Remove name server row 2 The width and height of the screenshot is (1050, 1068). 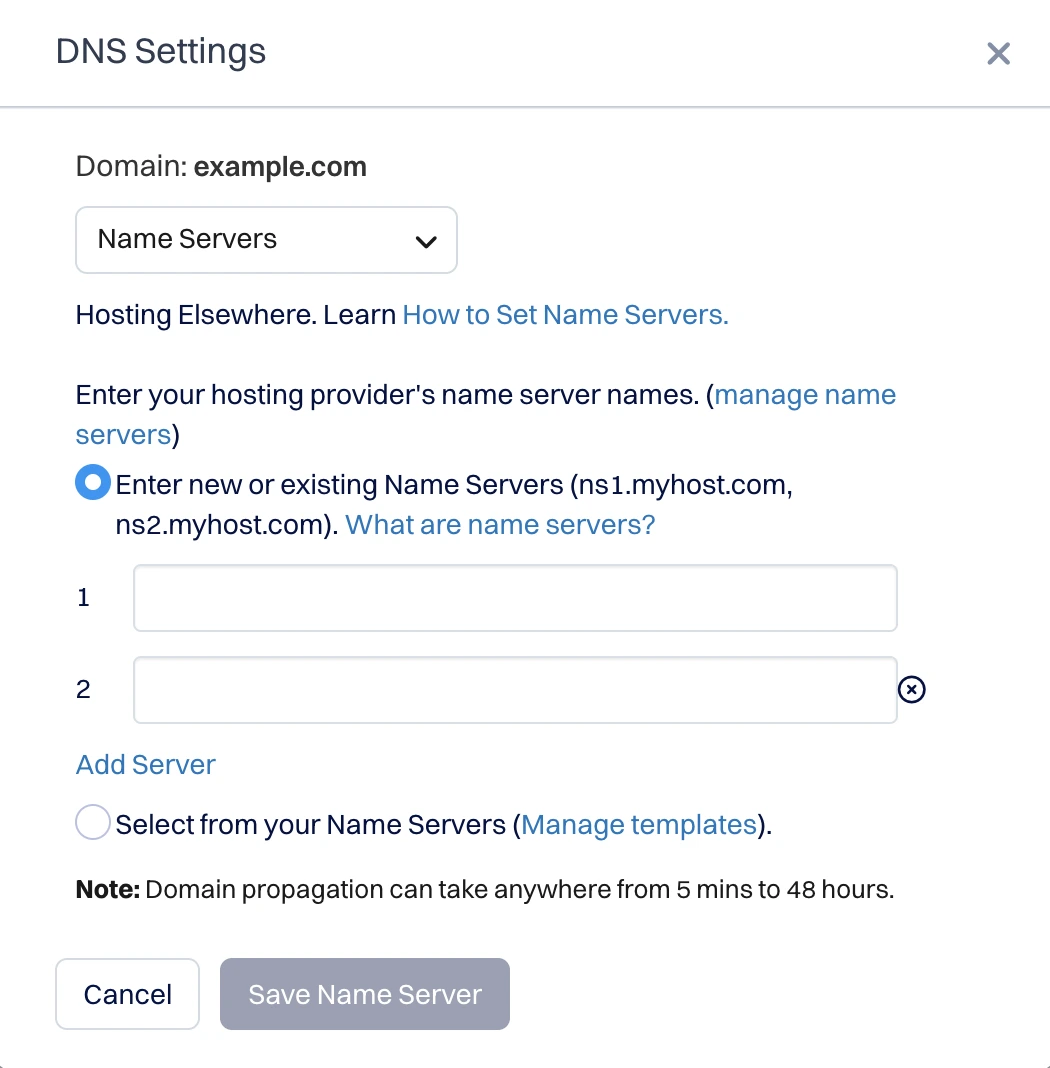tap(912, 689)
